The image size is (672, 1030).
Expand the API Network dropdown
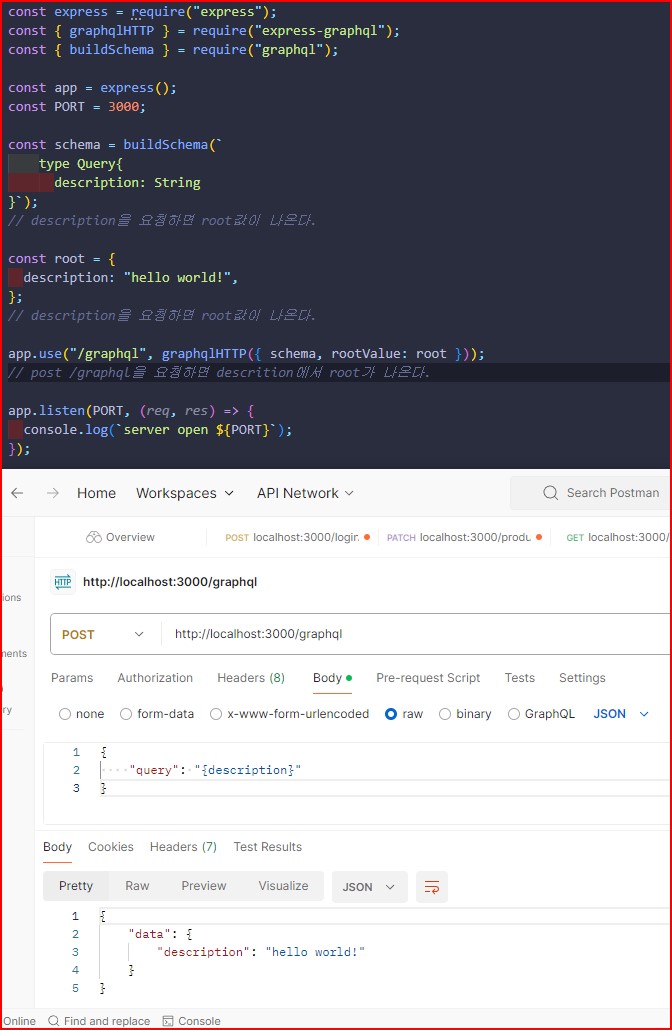coord(305,493)
